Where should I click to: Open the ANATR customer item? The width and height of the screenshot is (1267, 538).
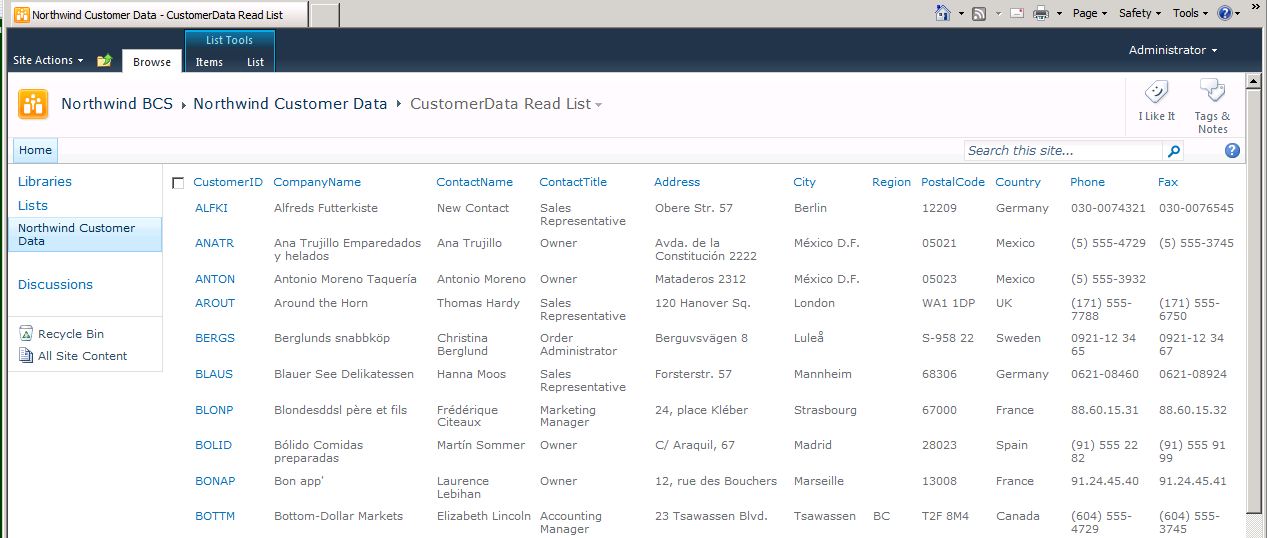click(x=214, y=243)
